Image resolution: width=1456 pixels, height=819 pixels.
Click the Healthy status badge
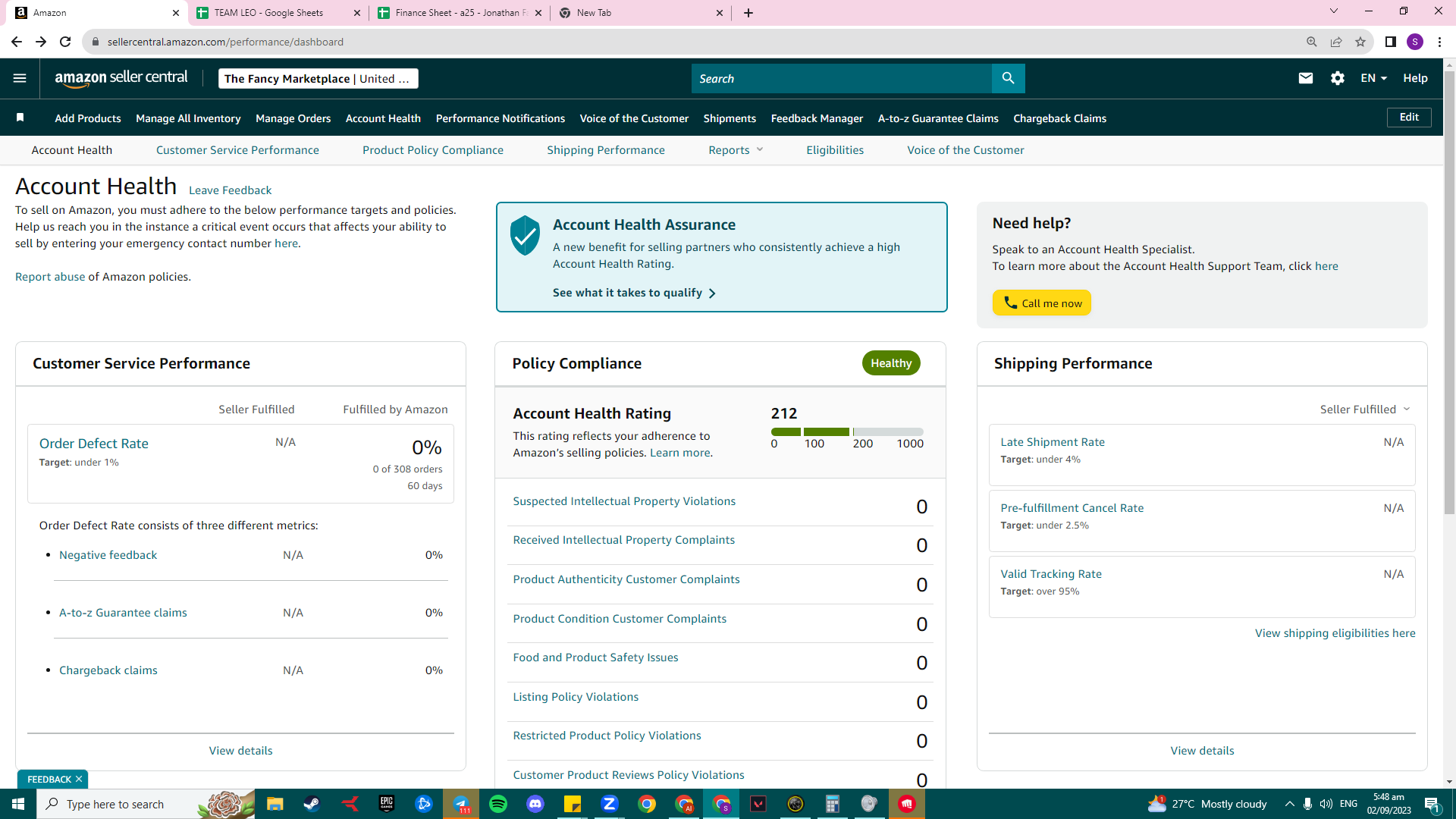[x=891, y=363]
